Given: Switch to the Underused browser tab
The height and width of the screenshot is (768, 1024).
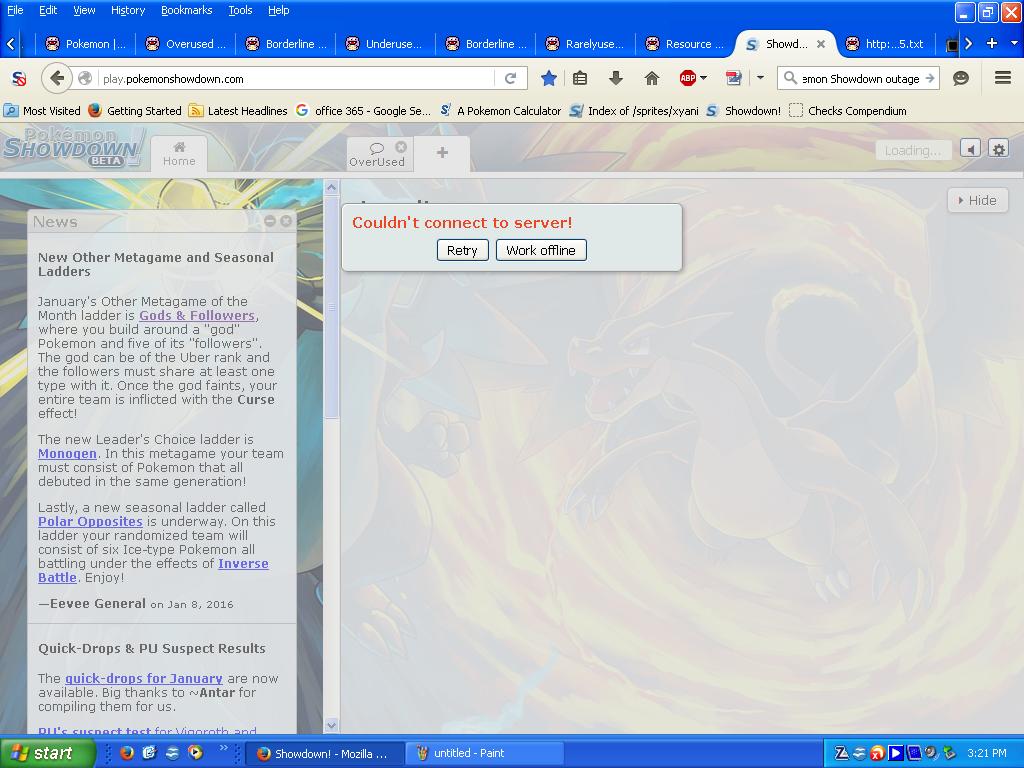Looking at the screenshot, I should pyautogui.click(x=386, y=44).
